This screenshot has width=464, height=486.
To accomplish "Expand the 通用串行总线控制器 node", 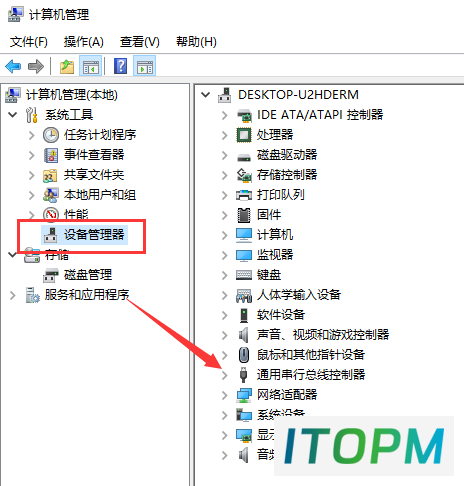I will (225, 375).
